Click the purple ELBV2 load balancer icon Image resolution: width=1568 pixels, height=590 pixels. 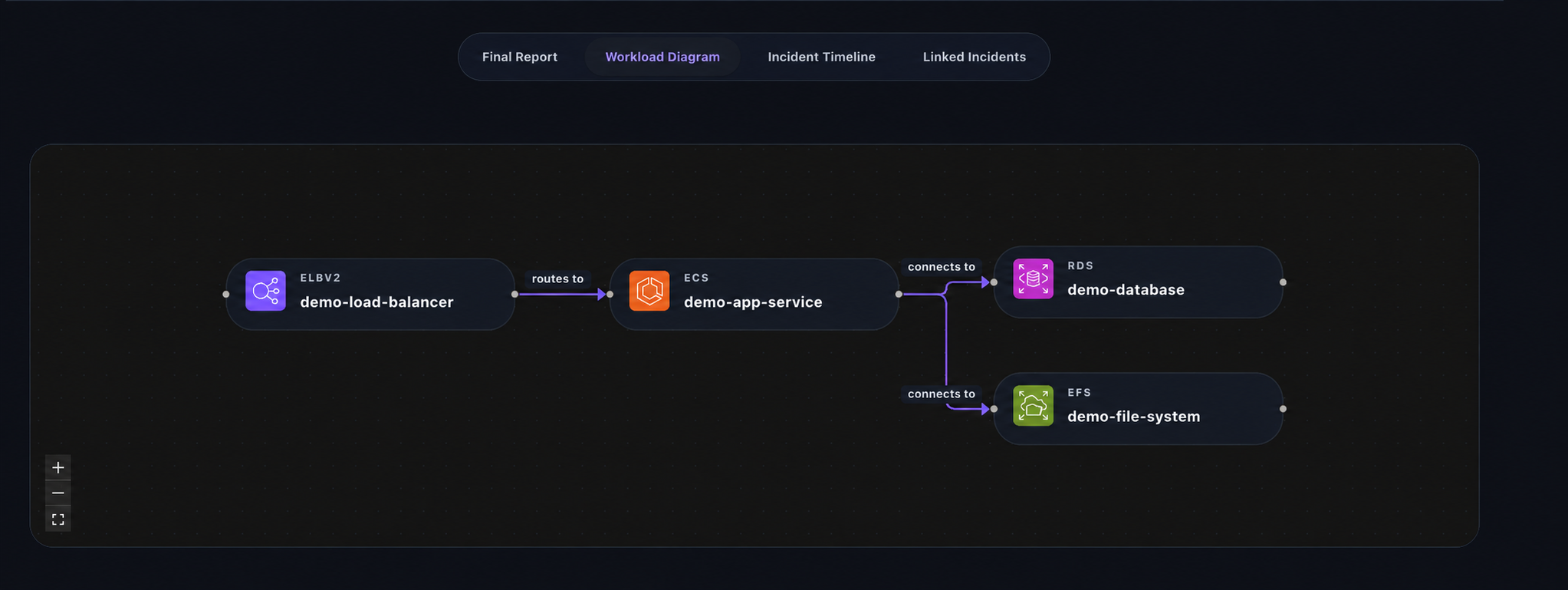coord(265,291)
